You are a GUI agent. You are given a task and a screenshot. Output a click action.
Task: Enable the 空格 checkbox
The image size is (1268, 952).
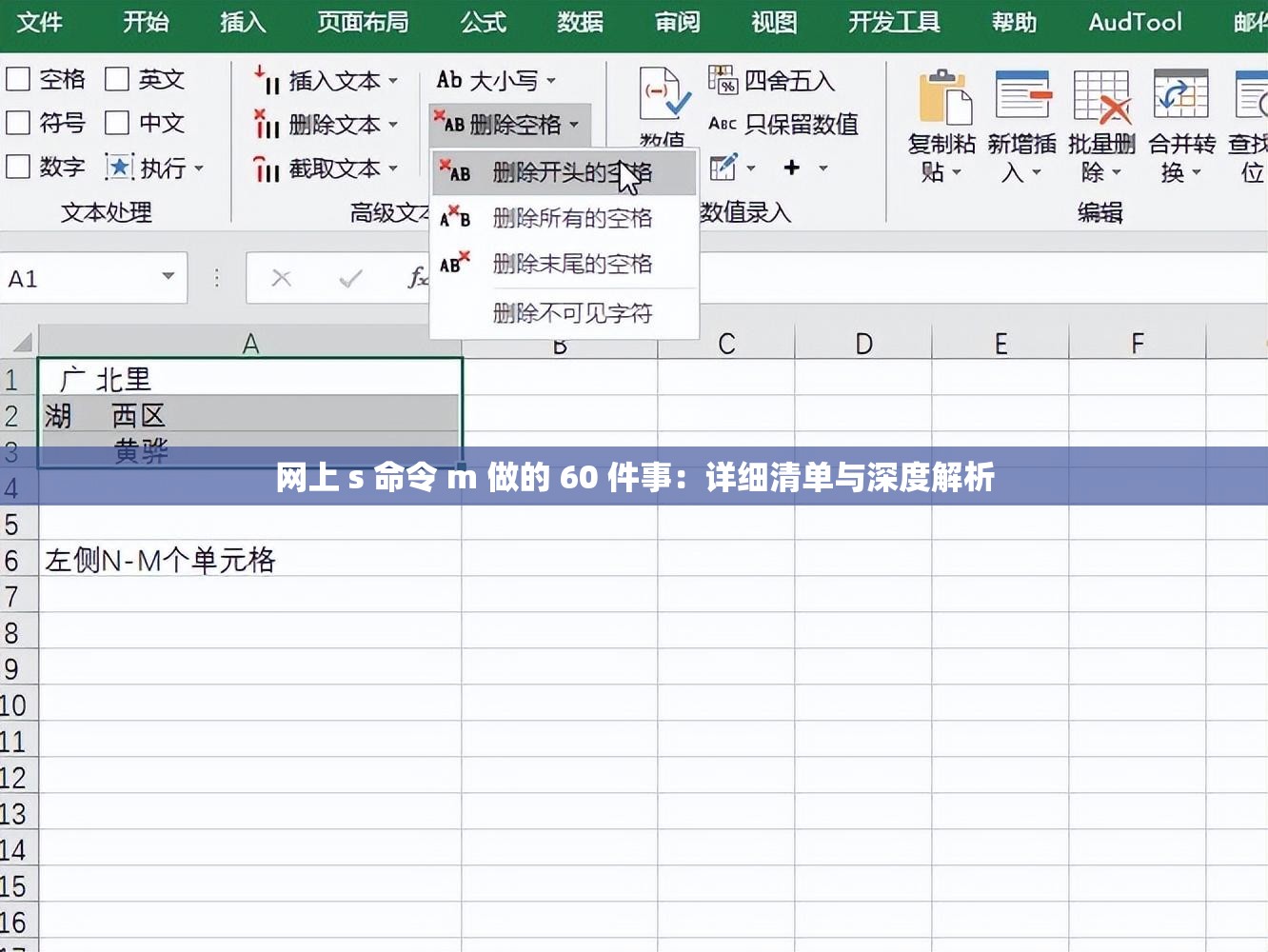(18, 80)
